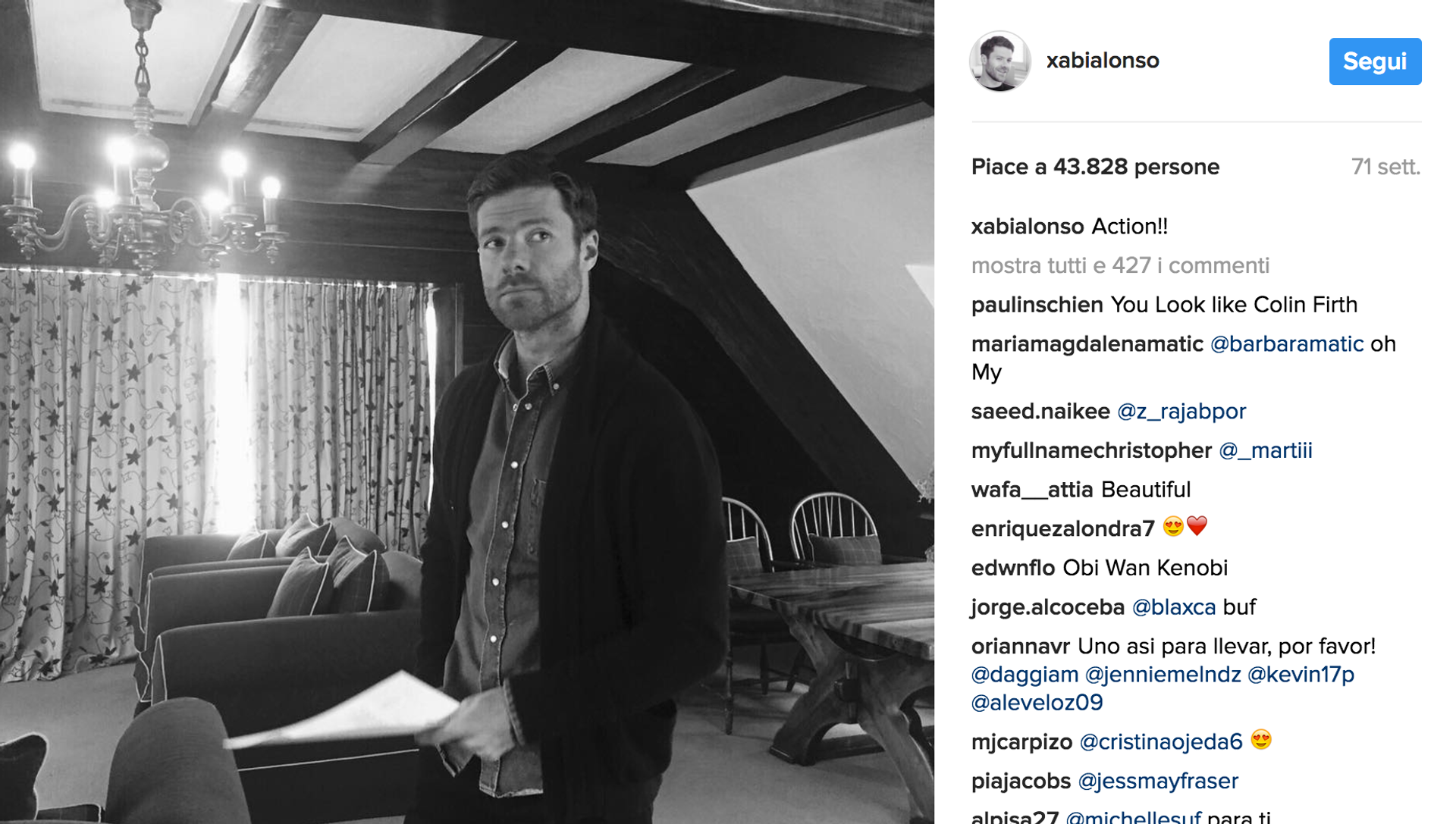
Task: Open the @jessmayfraser mention
Action: pyautogui.click(x=1157, y=782)
